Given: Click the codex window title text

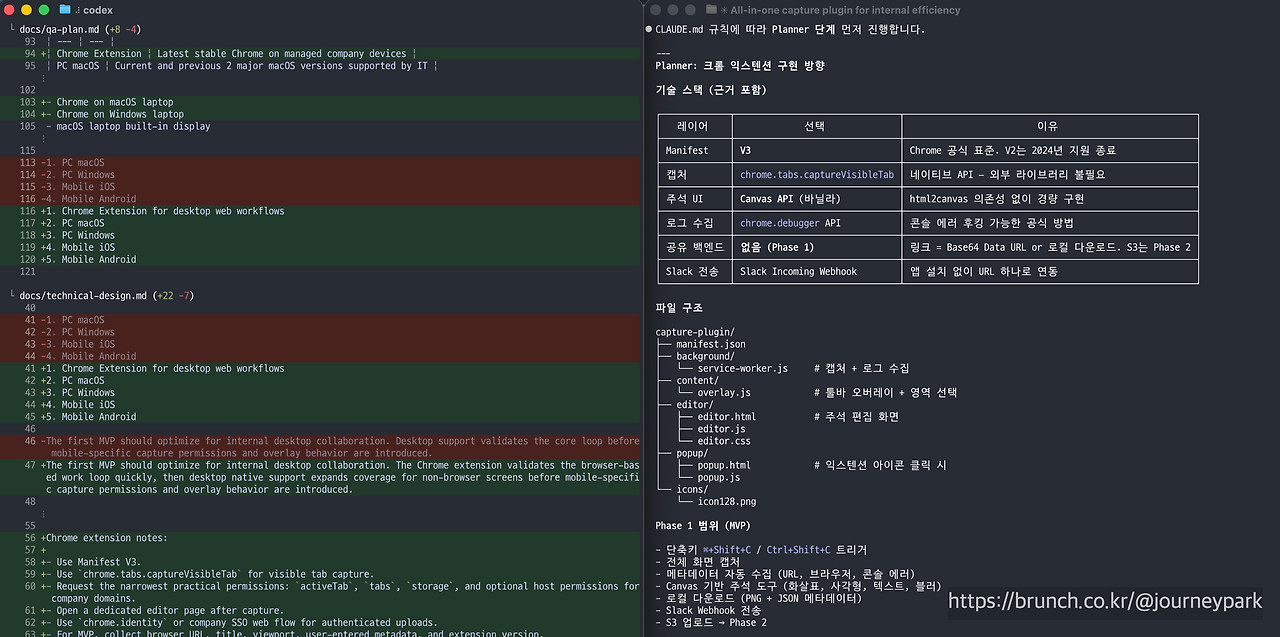Looking at the screenshot, I should pos(98,10).
